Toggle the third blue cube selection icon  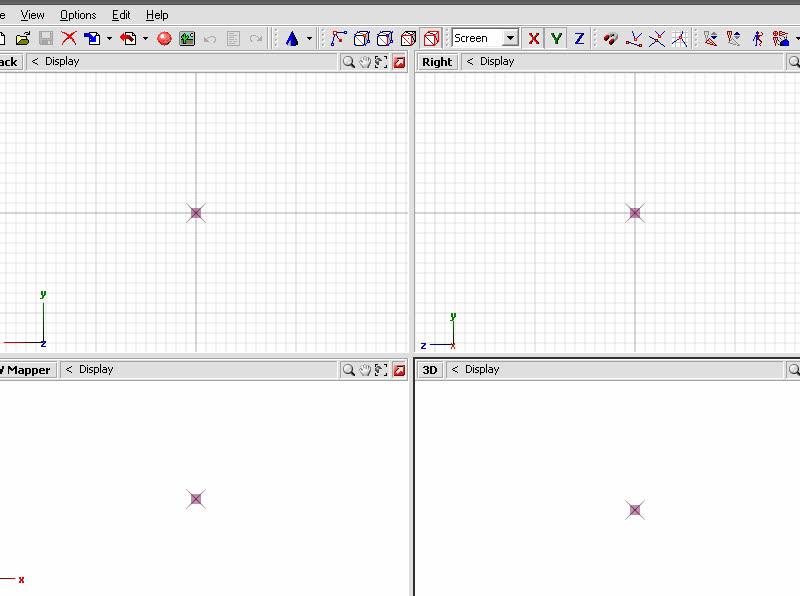[408, 39]
